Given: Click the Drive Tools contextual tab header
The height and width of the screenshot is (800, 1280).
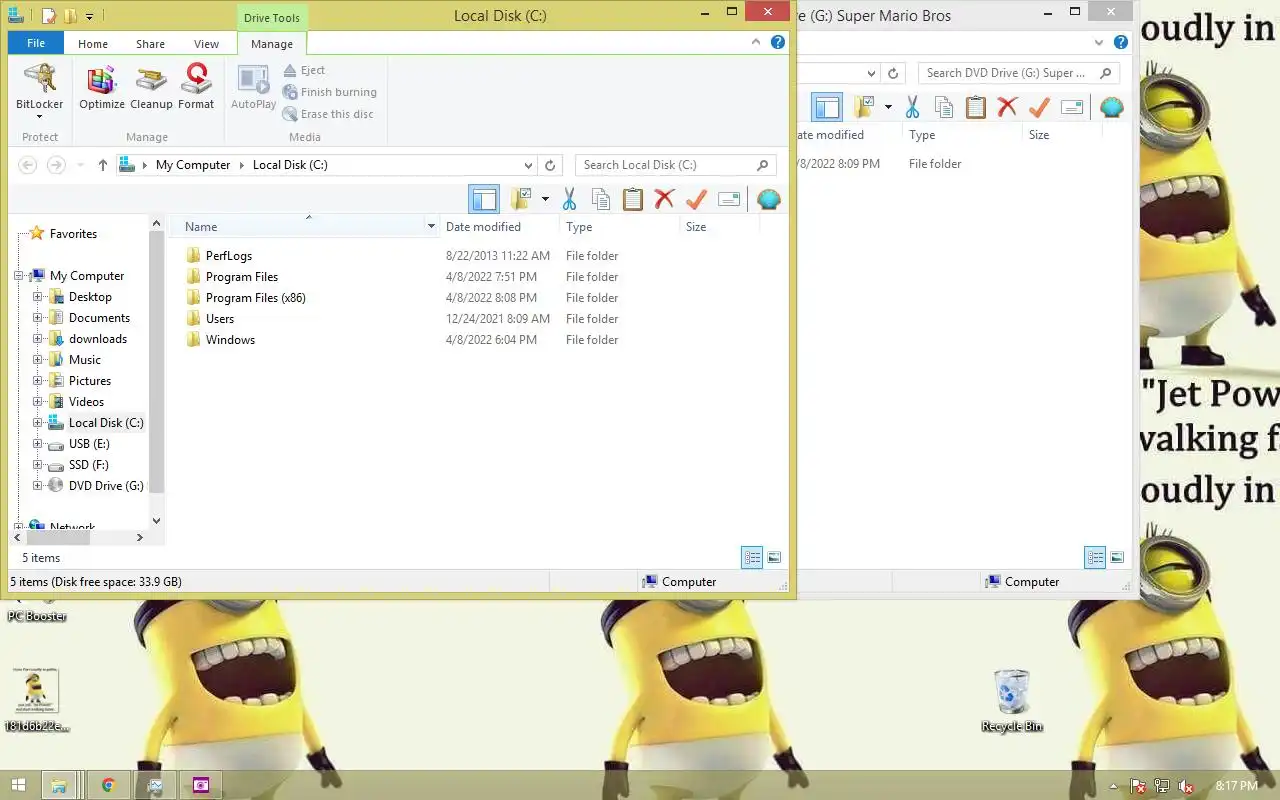Looking at the screenshot, I should tap(272, 17).
